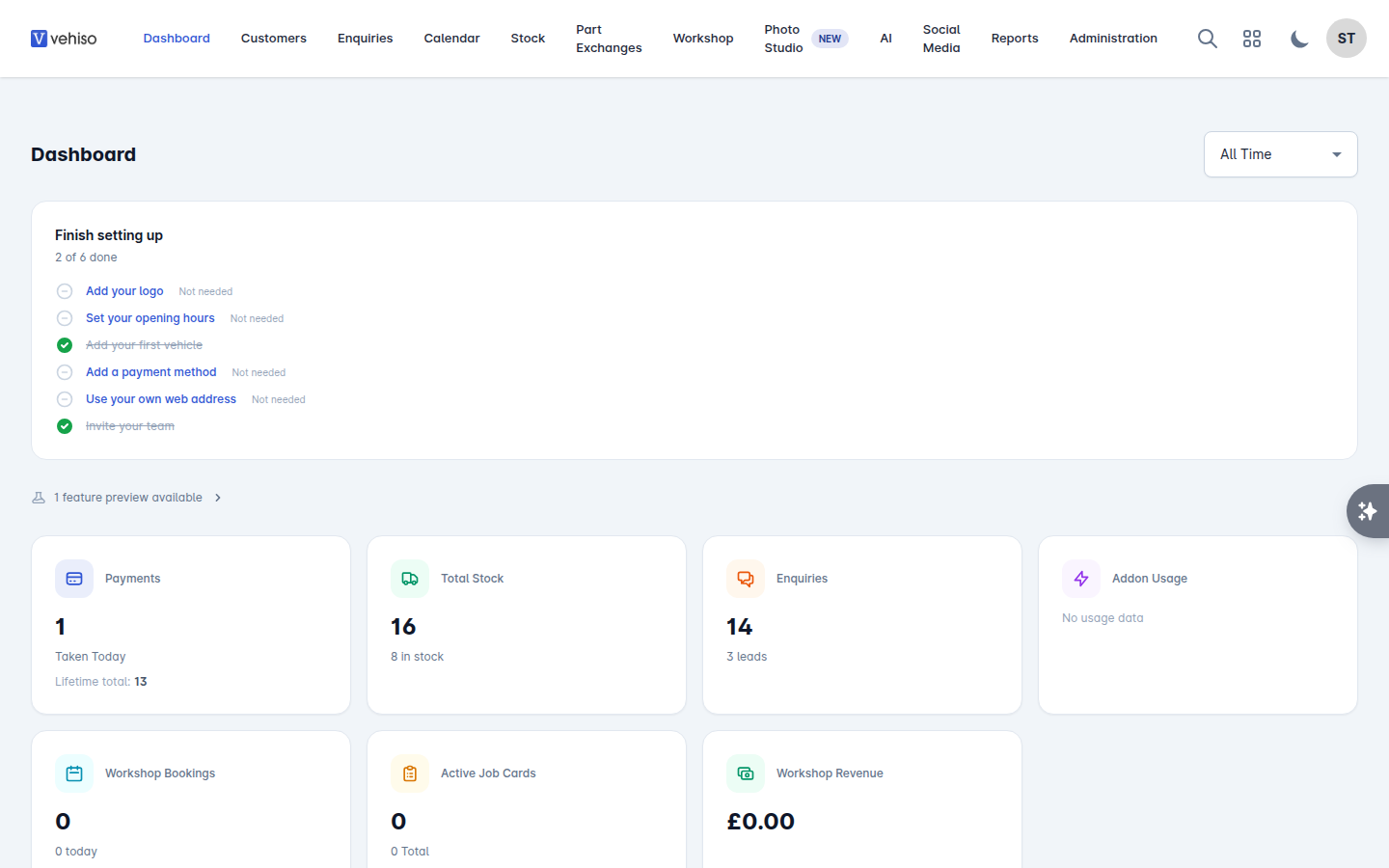Follow the 'Set your opening hours' link
The image size is (1389, 868).
[x=150, y=318]
